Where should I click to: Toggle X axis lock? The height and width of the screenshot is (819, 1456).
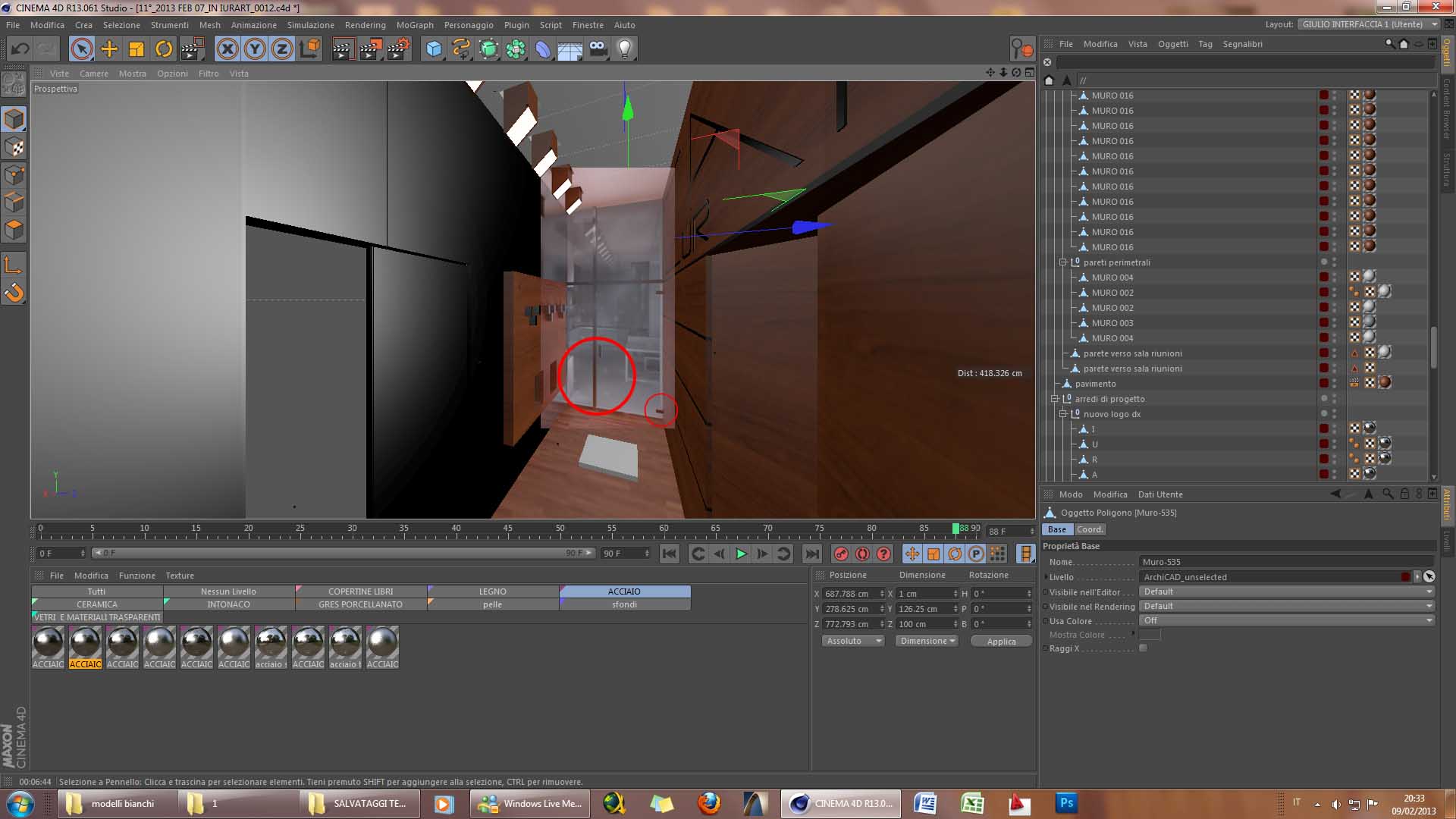227,49
